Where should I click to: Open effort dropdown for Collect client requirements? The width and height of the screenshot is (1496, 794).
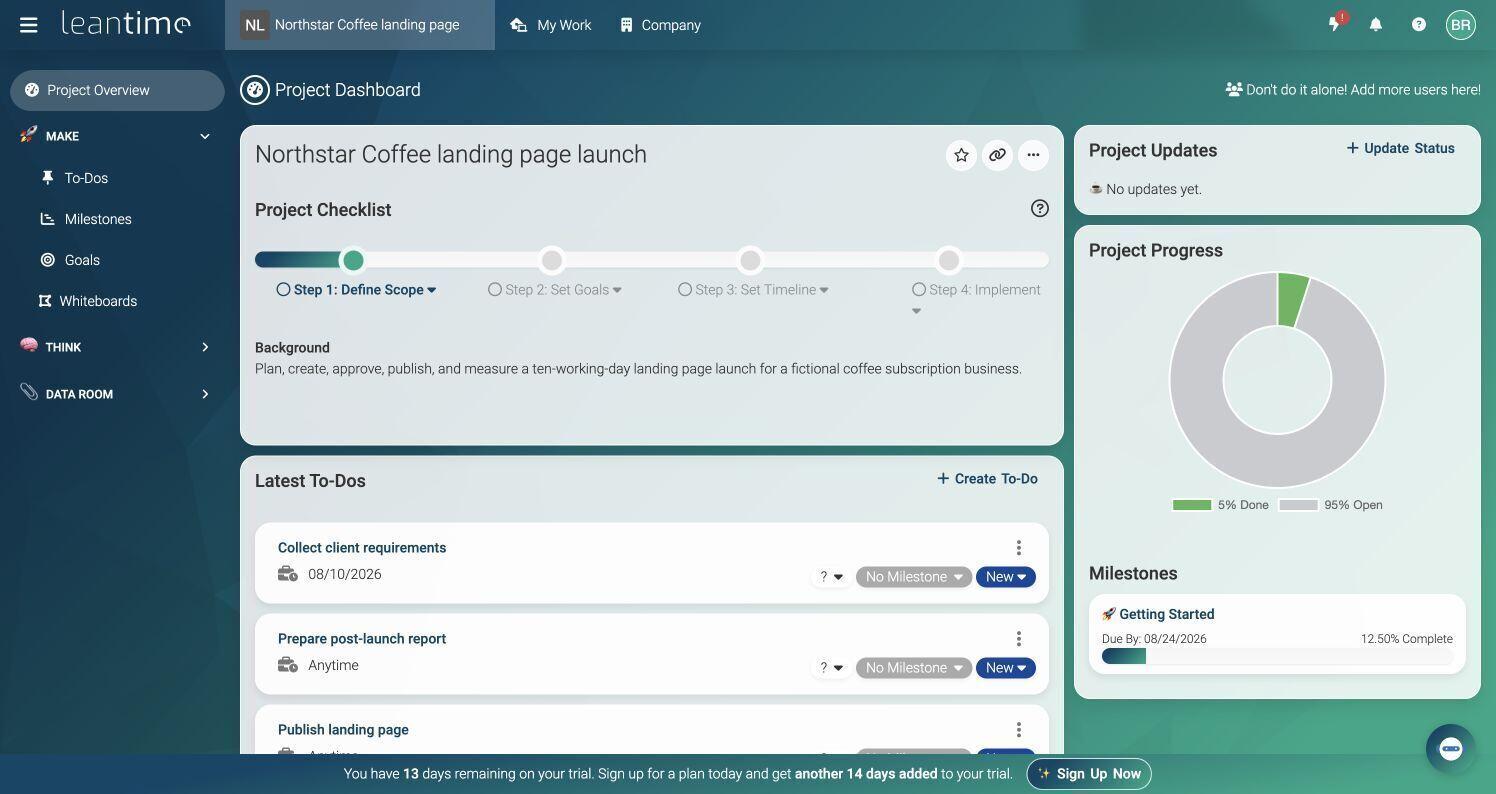[x=831, y=577]
